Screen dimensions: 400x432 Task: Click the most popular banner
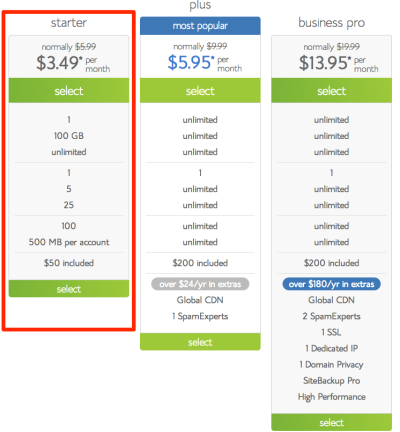tap(200, 26)
